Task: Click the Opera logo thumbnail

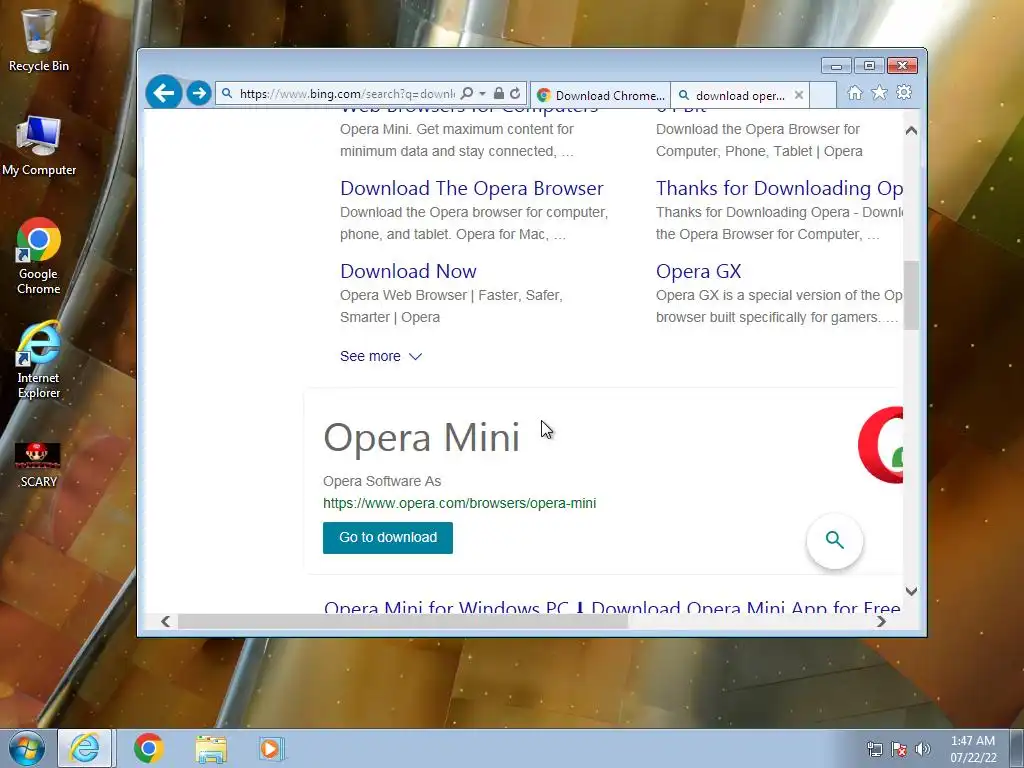Action: tap(881, 445)
